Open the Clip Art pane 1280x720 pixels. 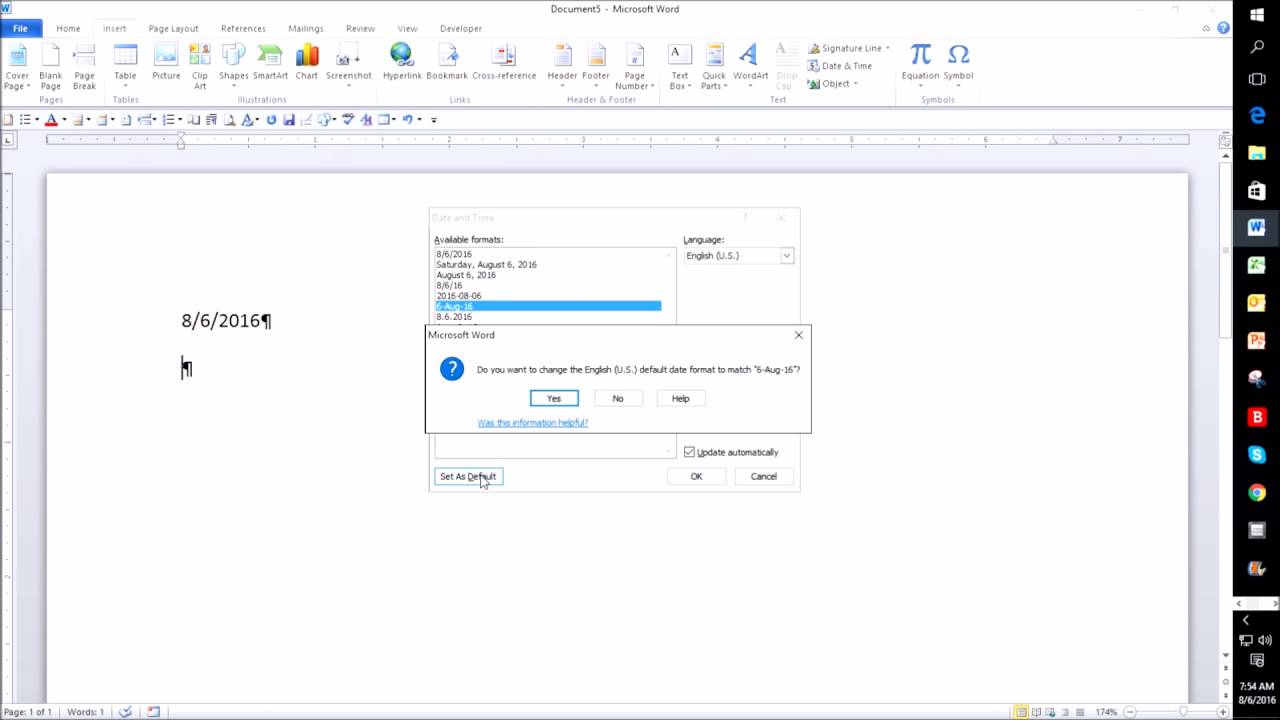(200, 67)
